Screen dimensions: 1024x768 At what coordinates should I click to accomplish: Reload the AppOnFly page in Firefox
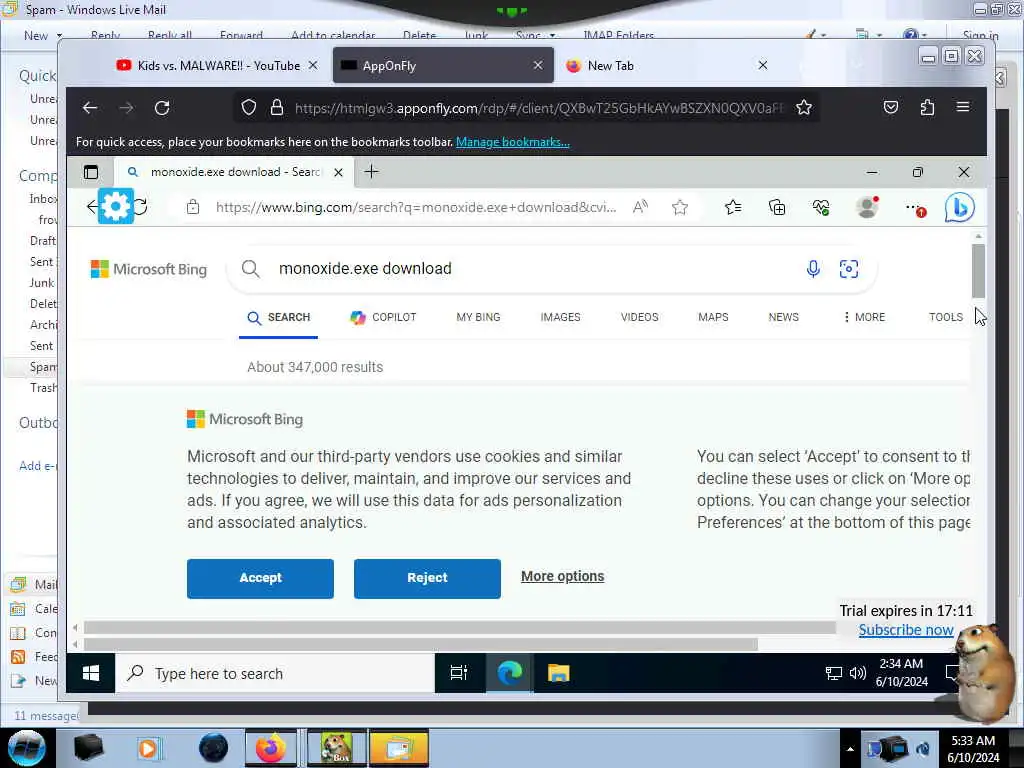coord(162,108)
